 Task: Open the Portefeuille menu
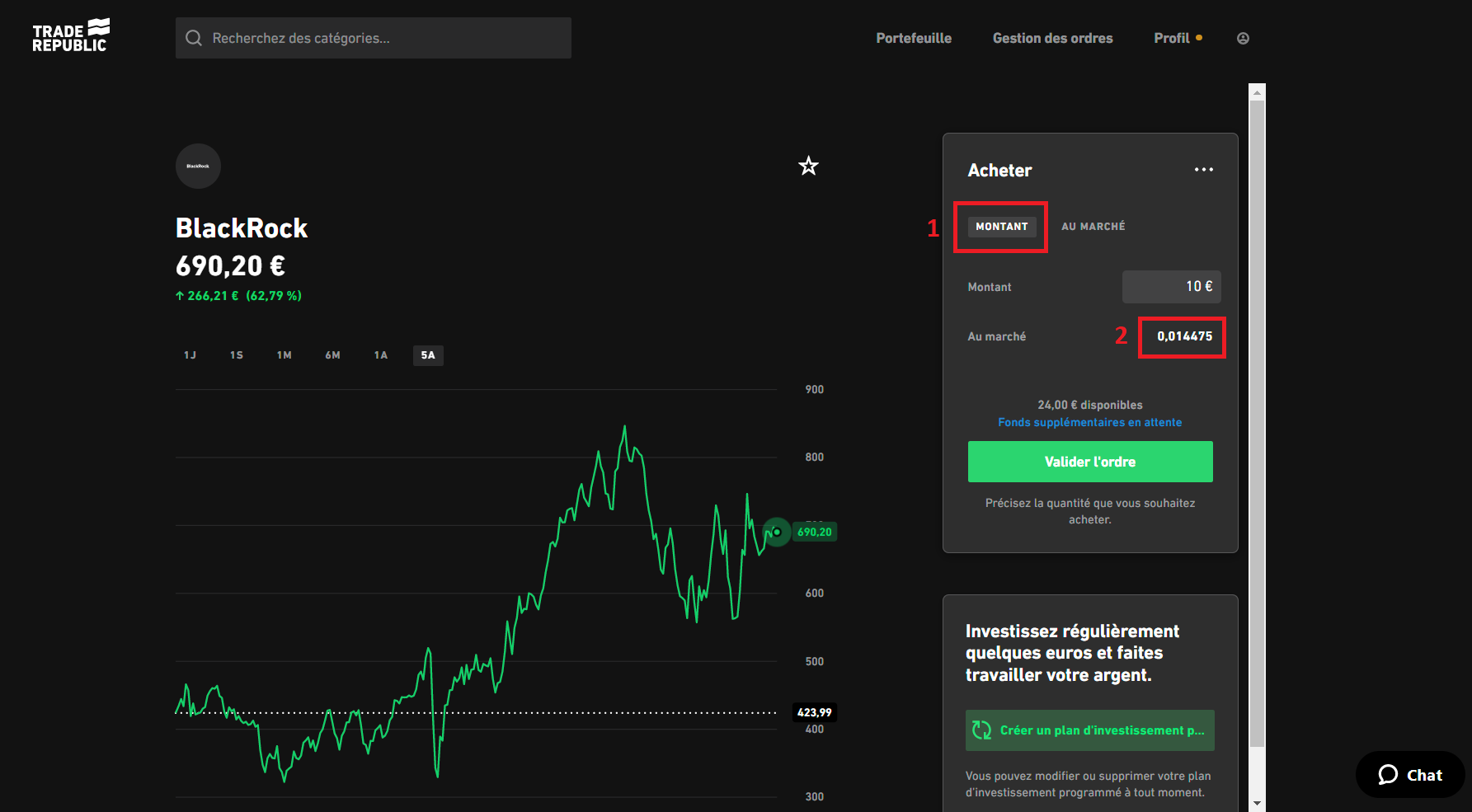[914, 38]
